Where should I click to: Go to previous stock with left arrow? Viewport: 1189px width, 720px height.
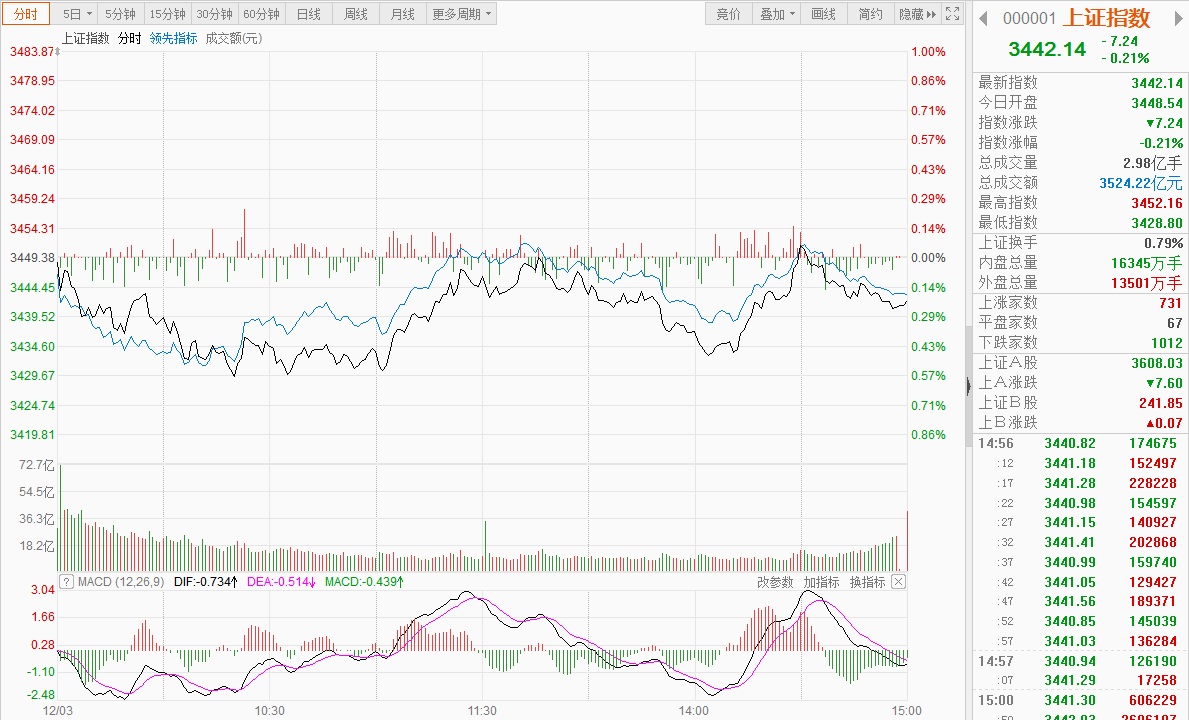pos(983,18)
